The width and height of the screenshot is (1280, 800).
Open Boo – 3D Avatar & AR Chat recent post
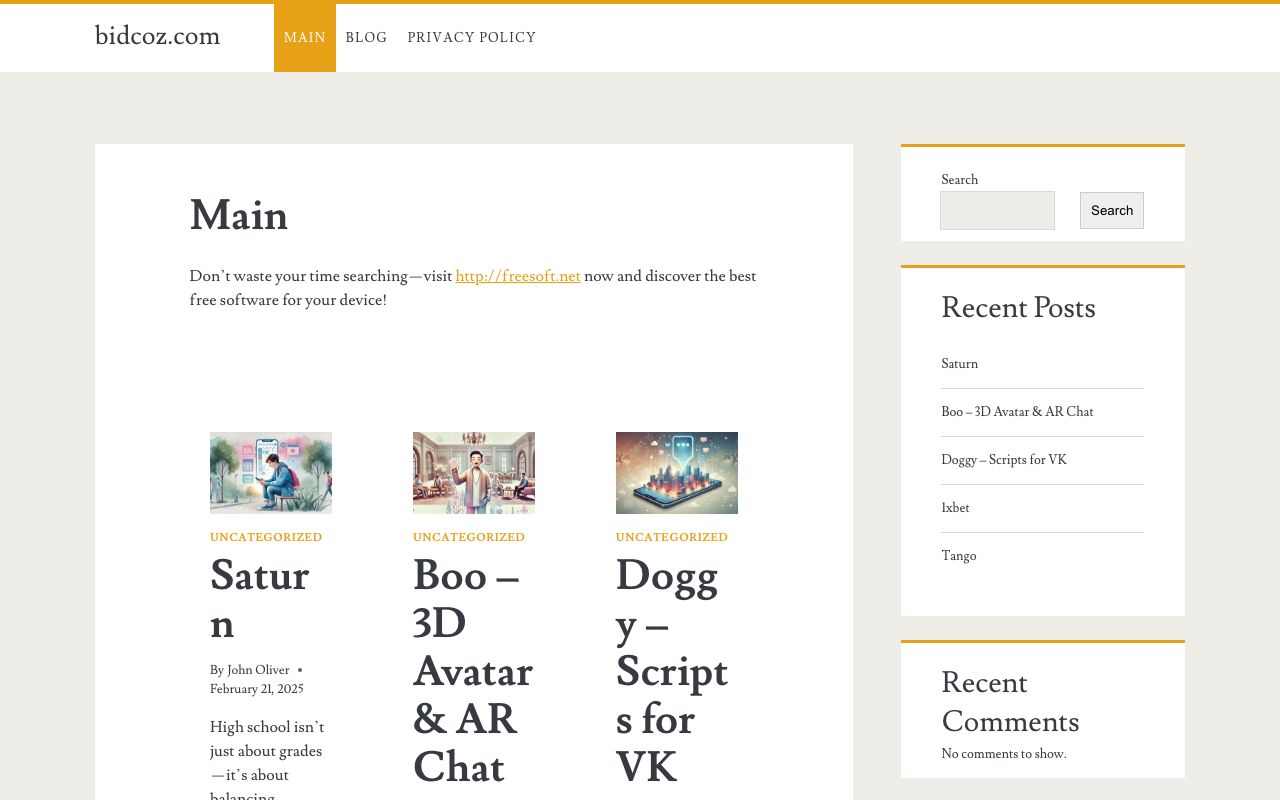(1017, 412)
